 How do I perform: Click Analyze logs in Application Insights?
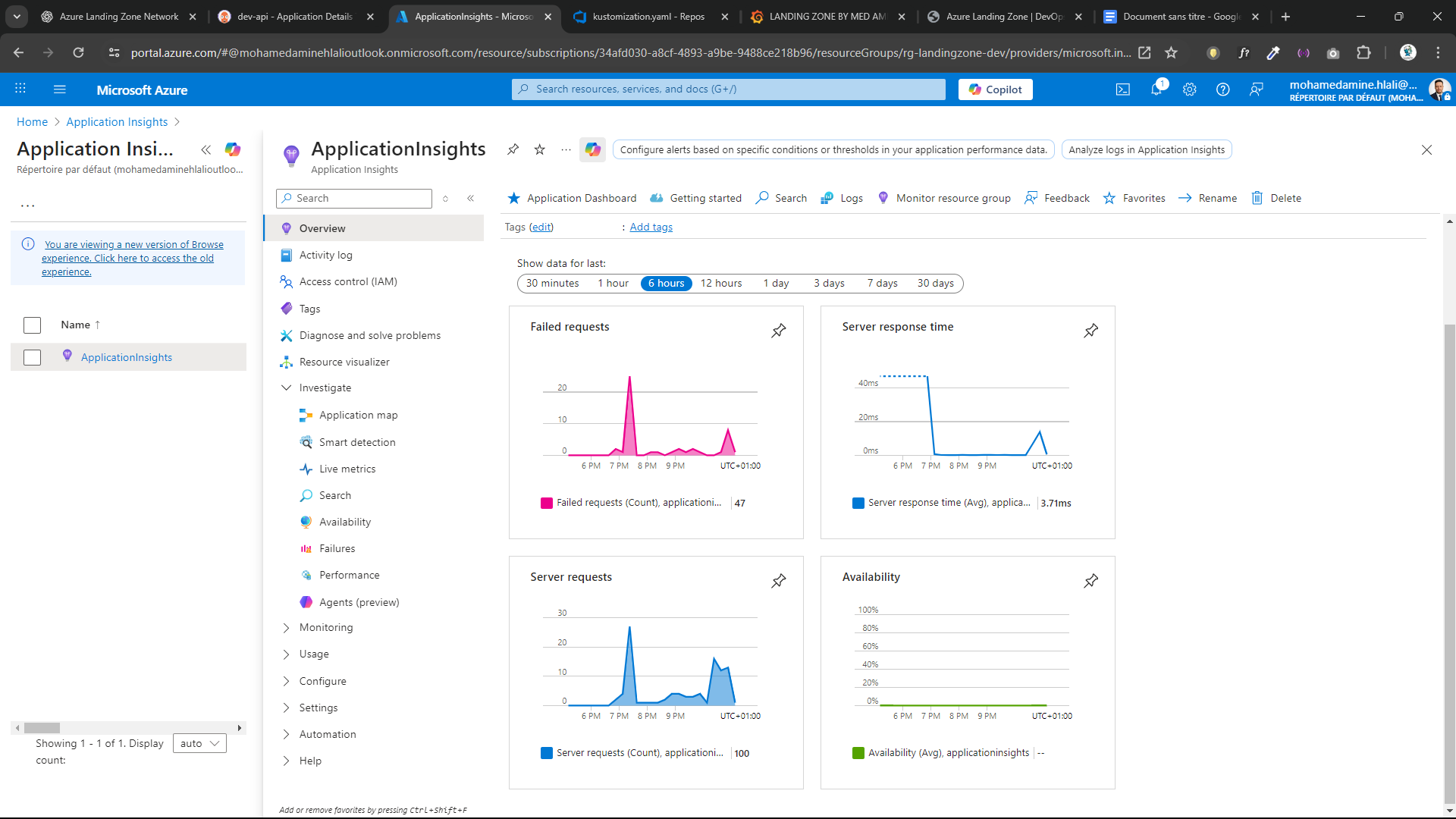point(1147,149)
